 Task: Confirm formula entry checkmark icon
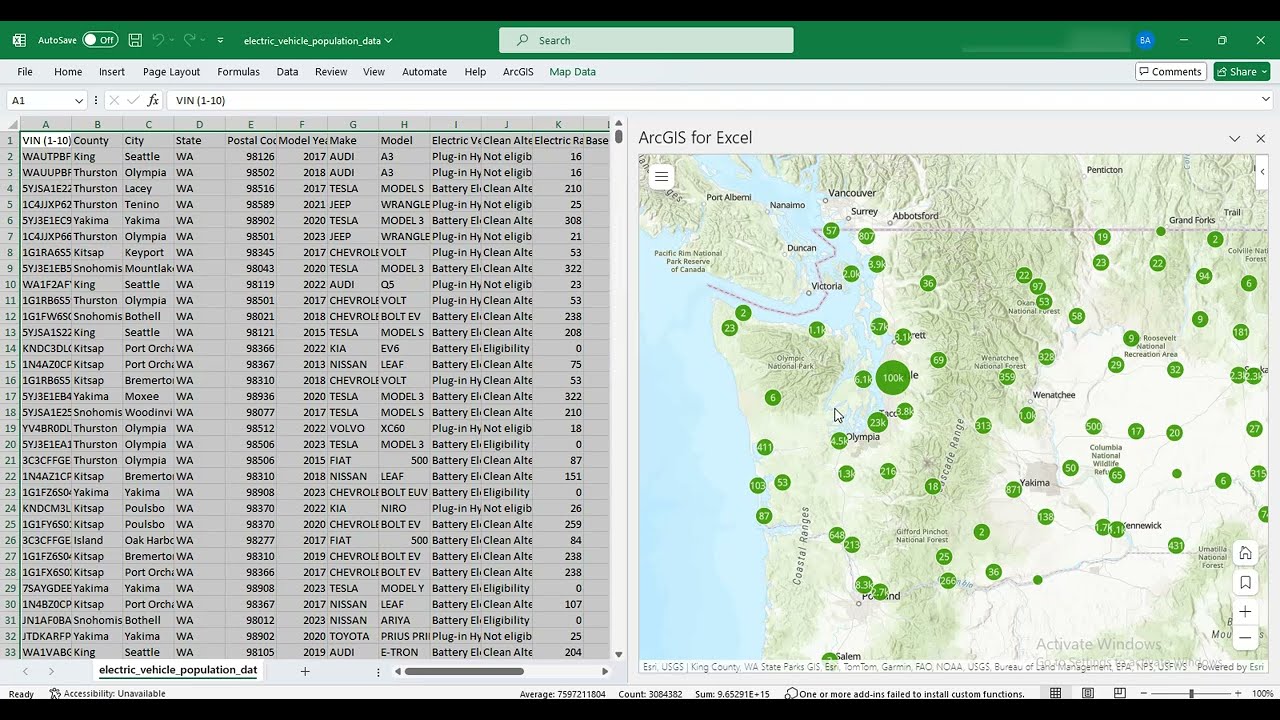(x=133, y=100)
